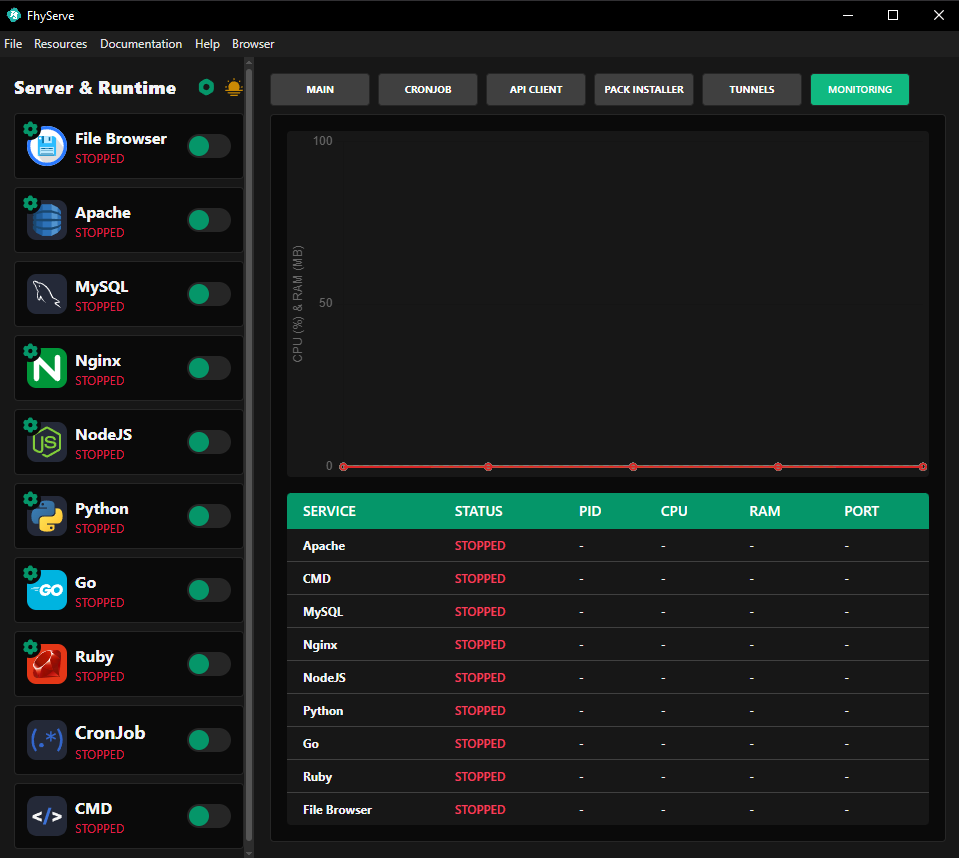The width and height of the screenshot is (959, 858).
Task: Toggle the MySQL service switch
Action: (209, 294)
